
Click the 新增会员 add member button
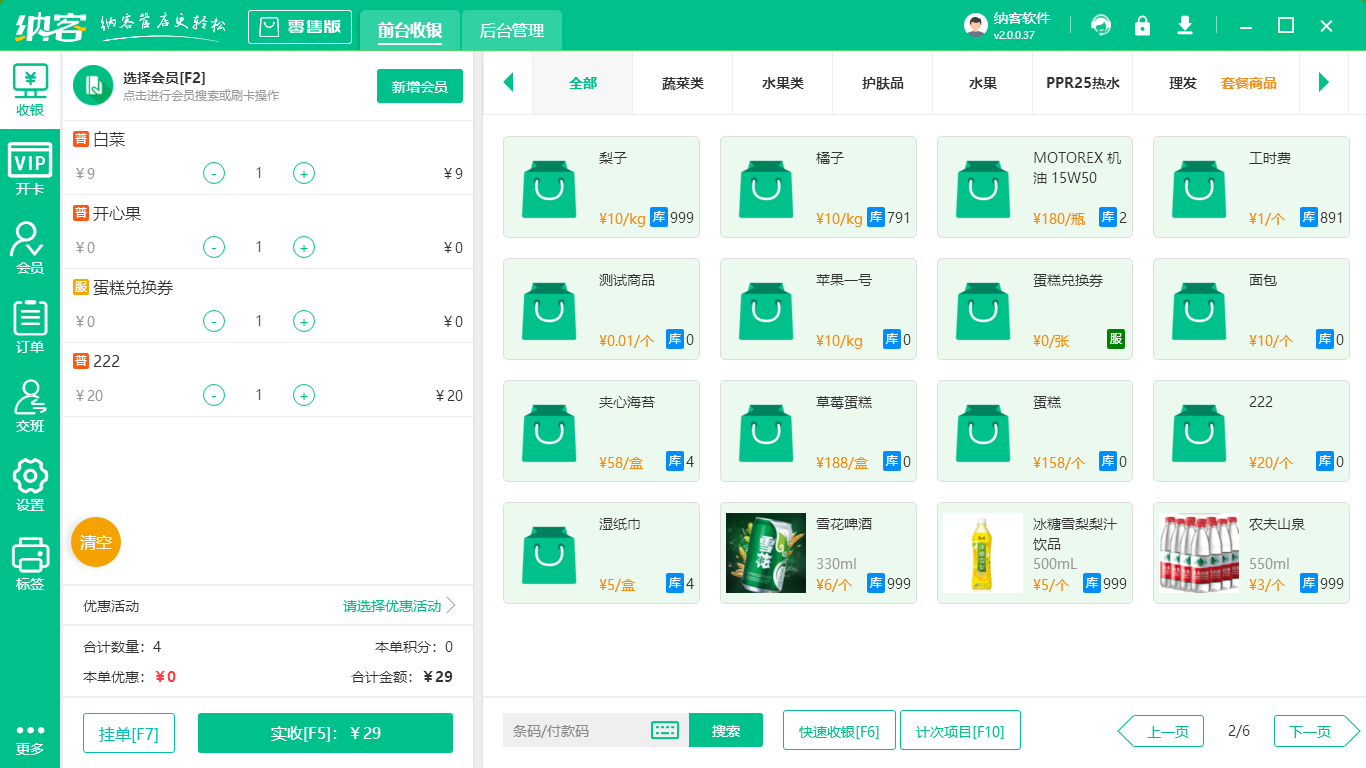[419, 87]
